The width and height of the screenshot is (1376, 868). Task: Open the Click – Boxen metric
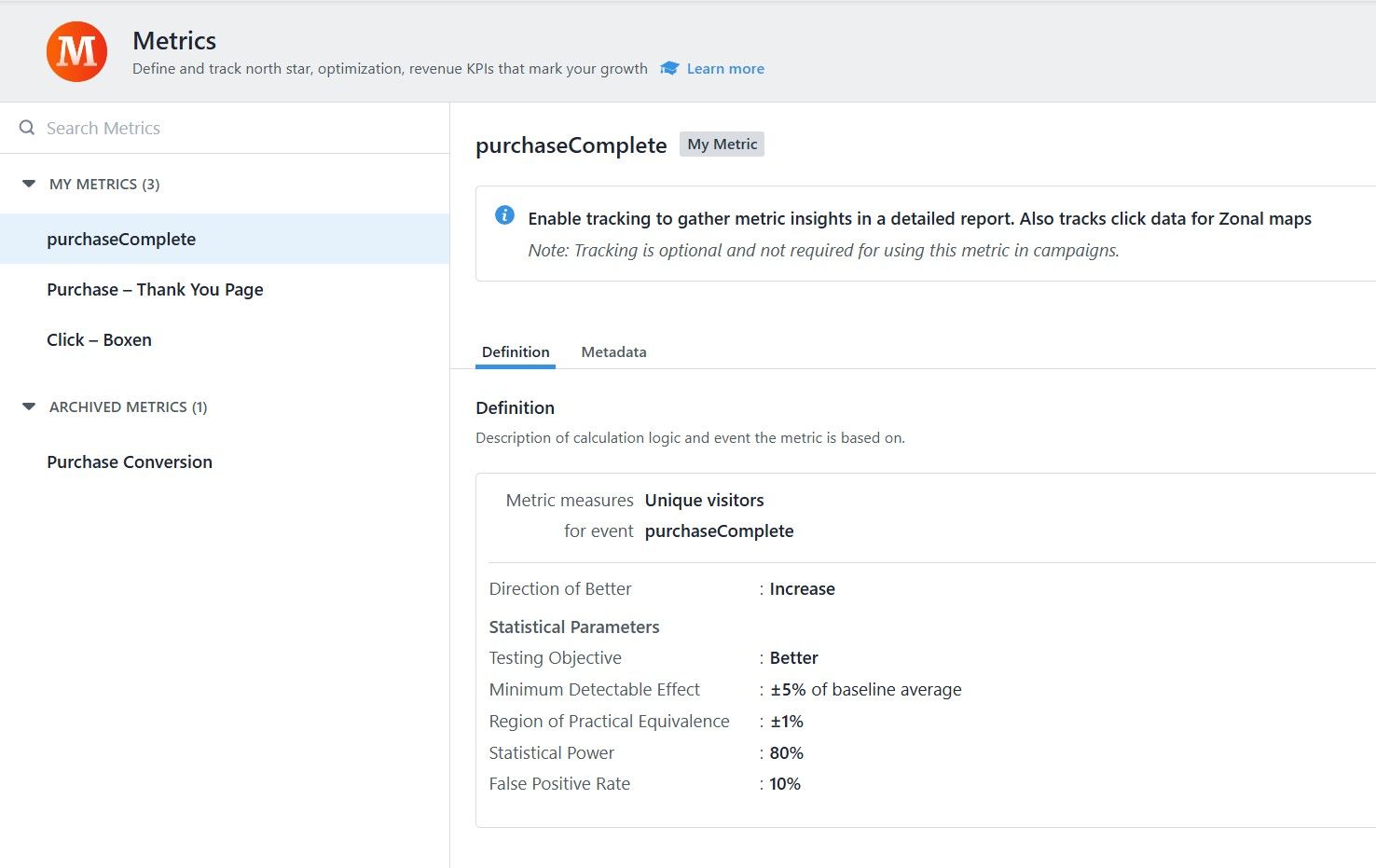click(x=99, y=339)
